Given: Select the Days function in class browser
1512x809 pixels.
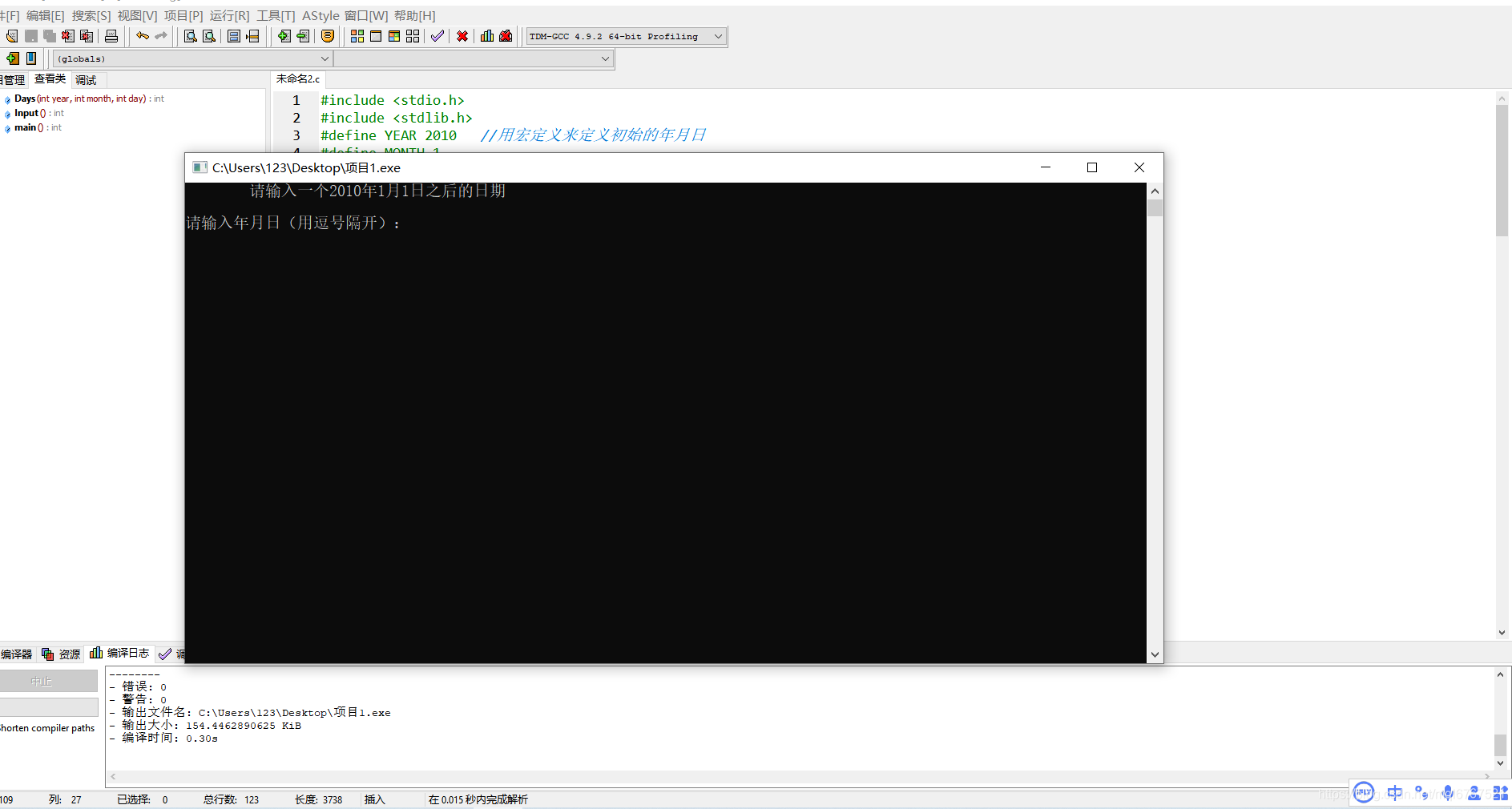Looking at the screenshot, I should (88, 99).
